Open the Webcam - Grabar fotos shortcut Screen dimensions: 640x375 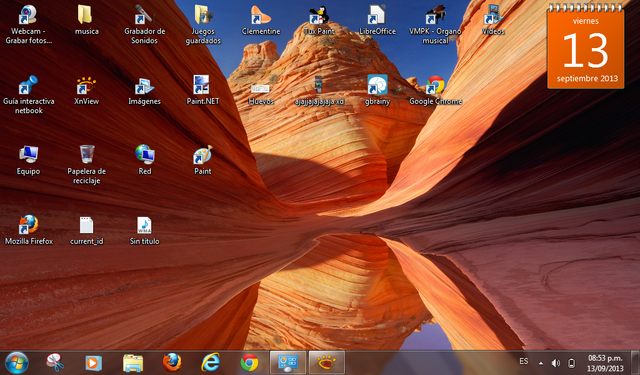click(x=28, y=24)
